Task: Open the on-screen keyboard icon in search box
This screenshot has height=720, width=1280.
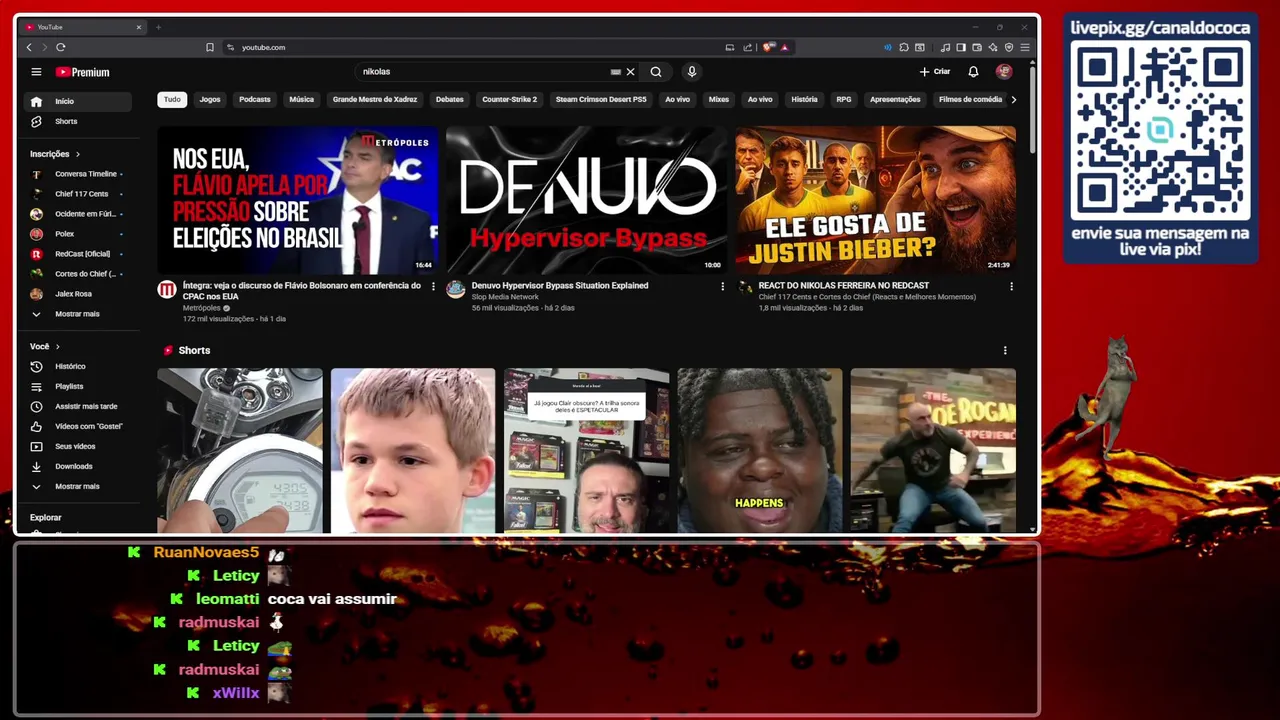Action: point(616,72)
